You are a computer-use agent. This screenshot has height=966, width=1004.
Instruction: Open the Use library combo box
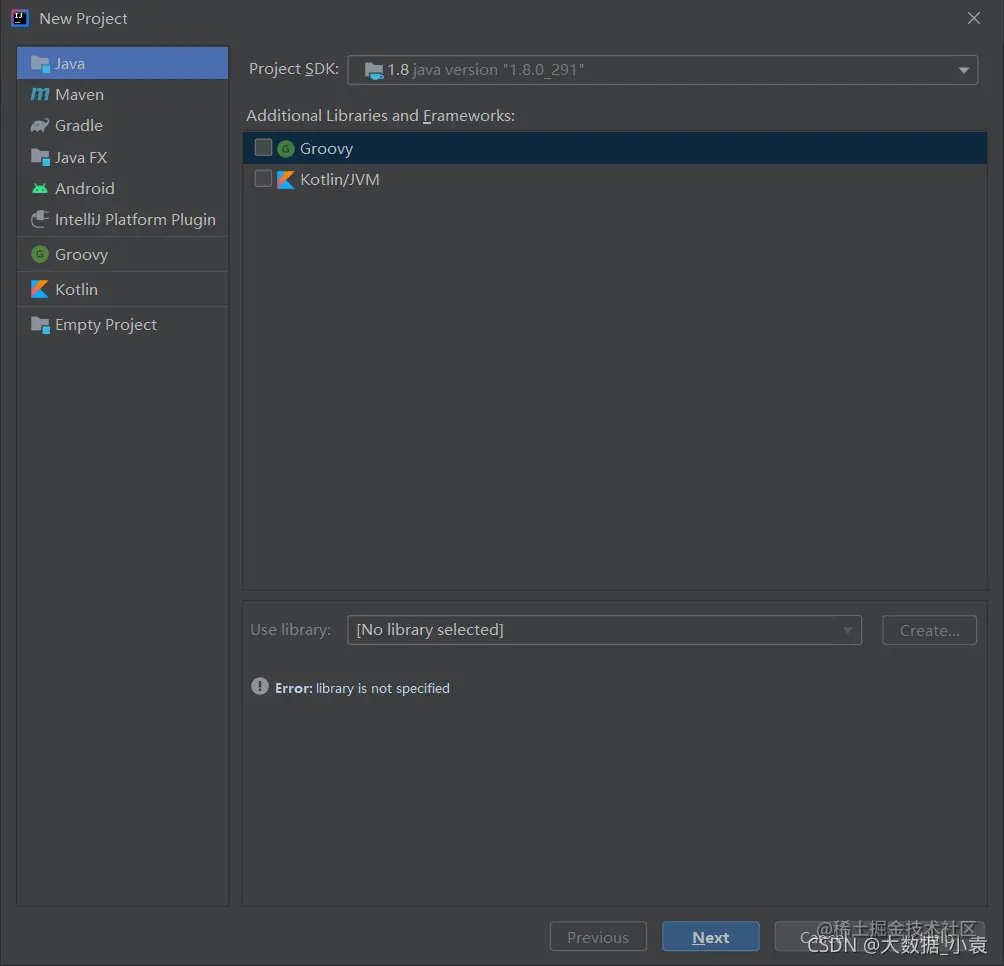(604, 630)
